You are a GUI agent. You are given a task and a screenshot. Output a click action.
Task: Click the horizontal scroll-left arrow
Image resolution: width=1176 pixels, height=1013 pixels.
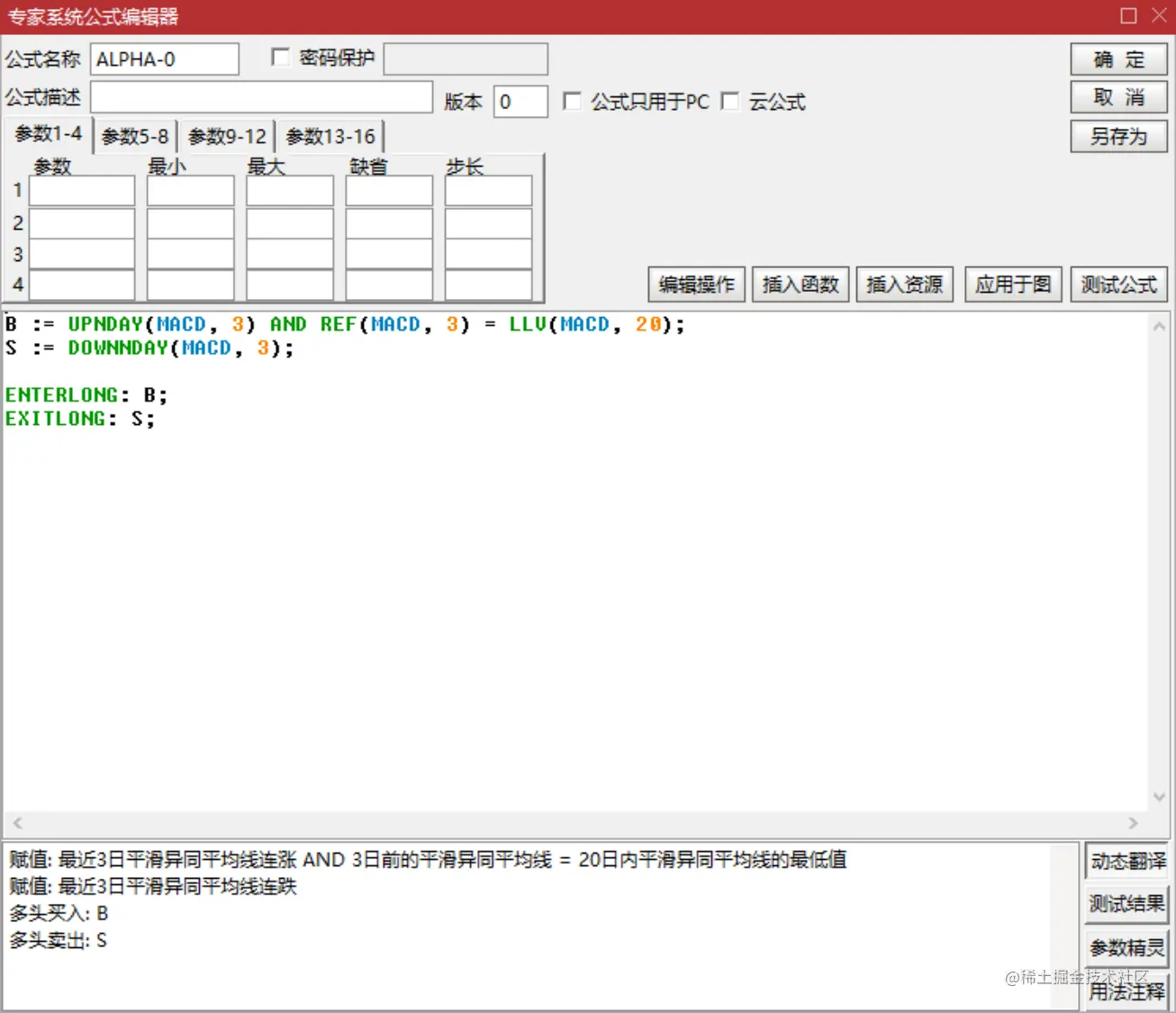pyautogui.click(x=17, y=822)
